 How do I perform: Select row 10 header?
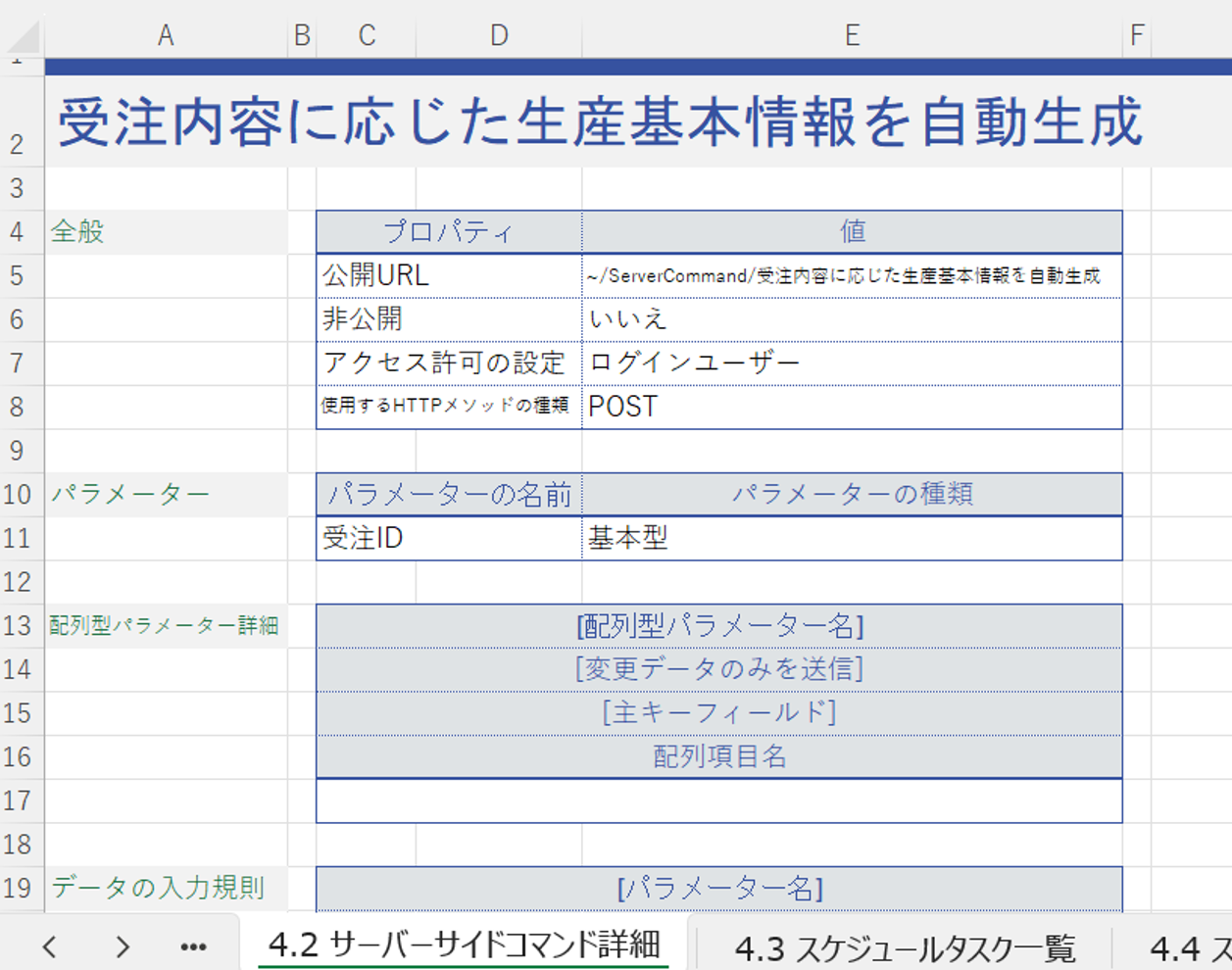point(22,495)
